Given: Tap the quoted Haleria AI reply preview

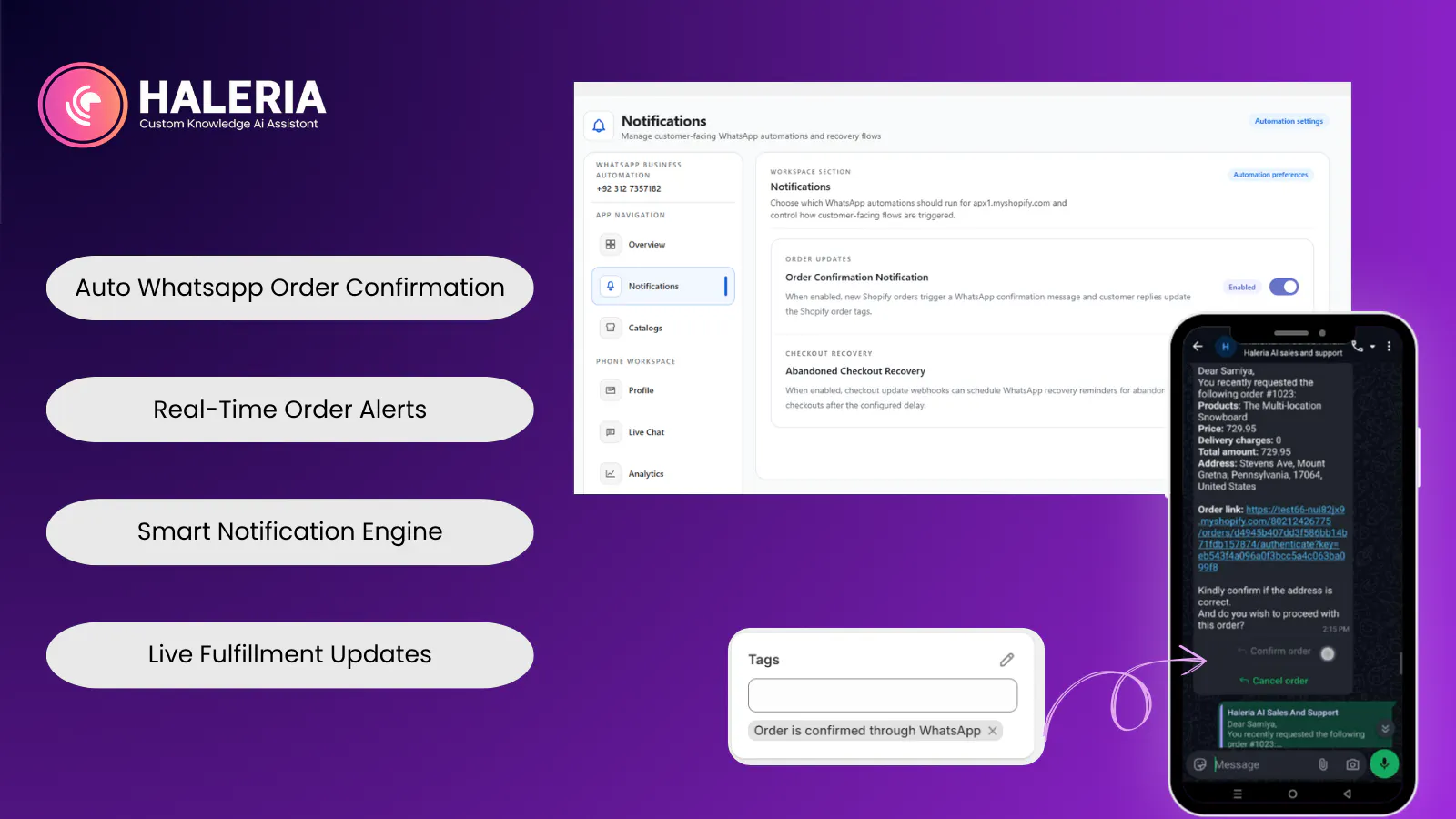Looking at the screenshot, I should coord(1307,725).
